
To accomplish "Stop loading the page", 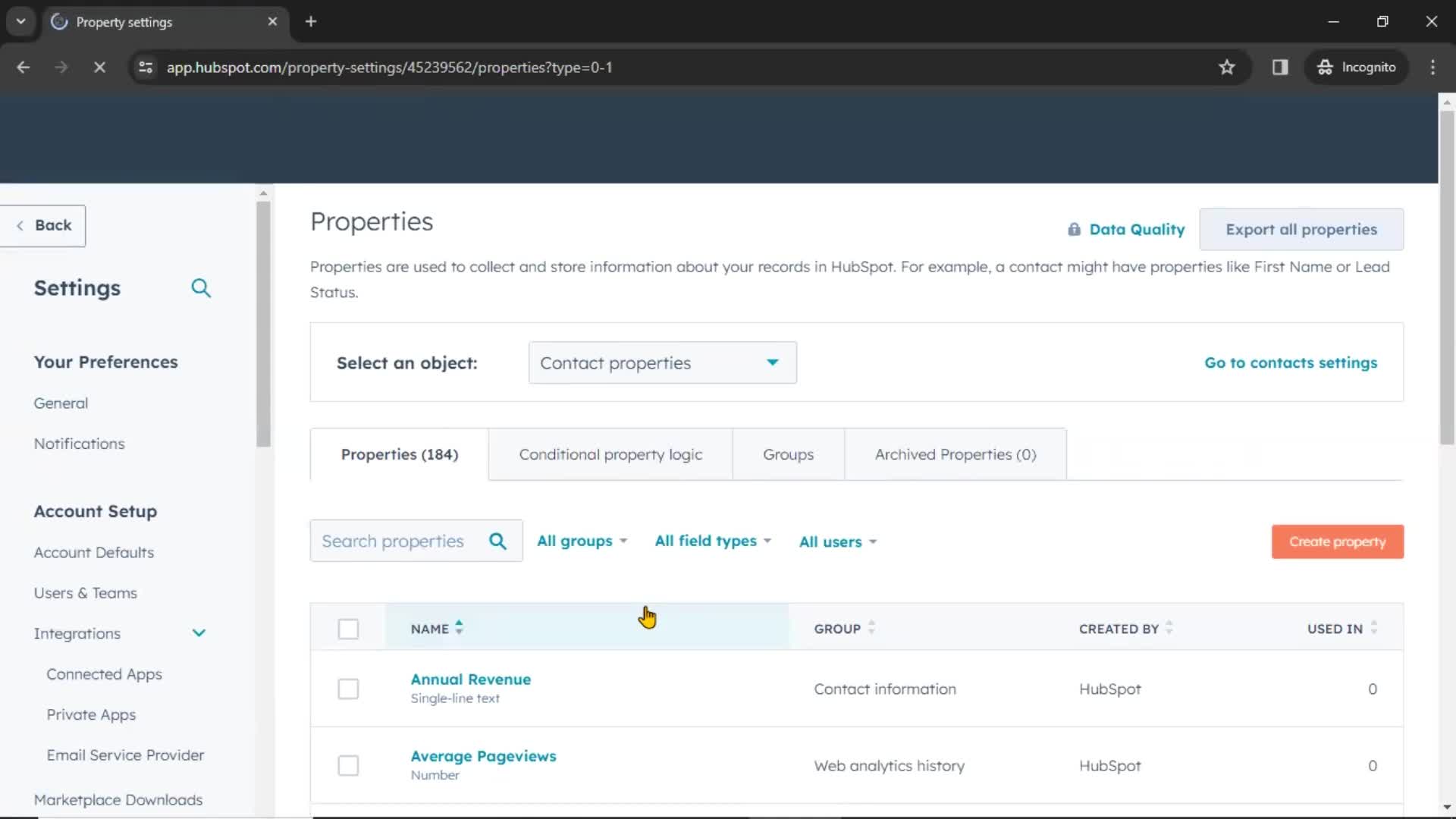I will (99, 67).
